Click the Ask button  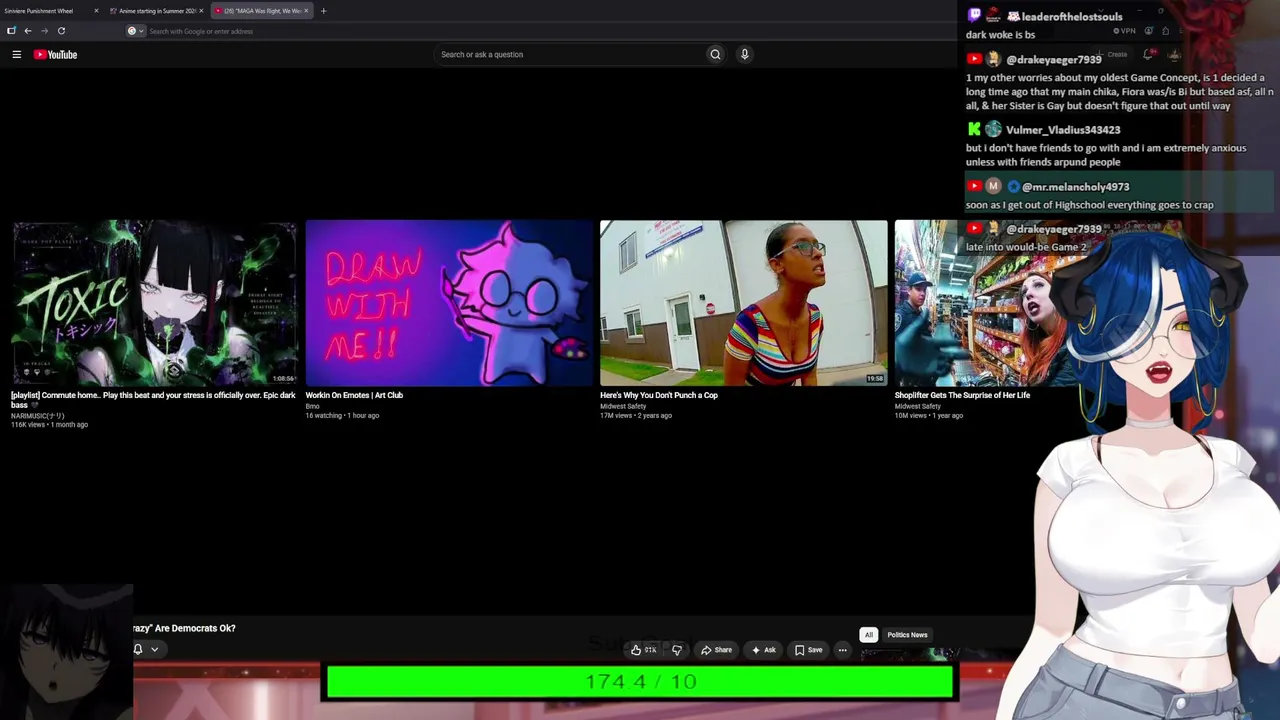pyautogui.click(x=763, y=650)
